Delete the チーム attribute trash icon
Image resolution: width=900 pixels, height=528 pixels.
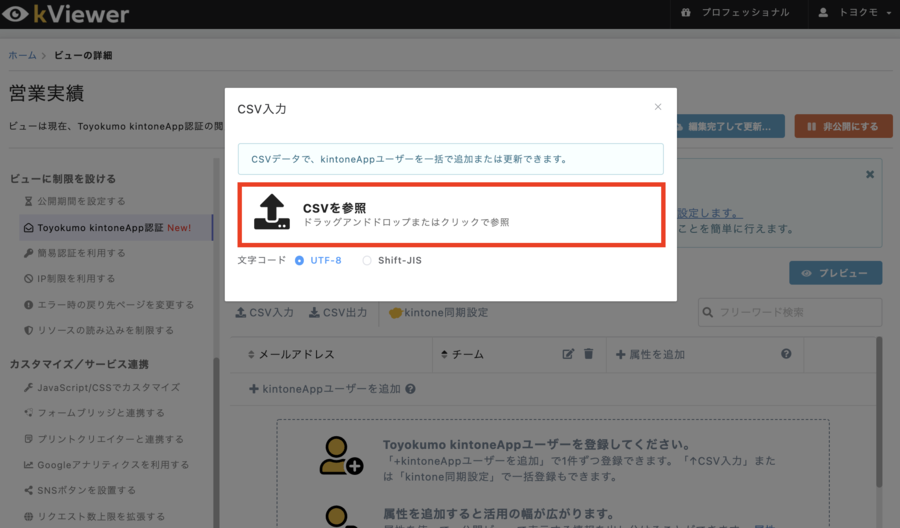[588, 354]
